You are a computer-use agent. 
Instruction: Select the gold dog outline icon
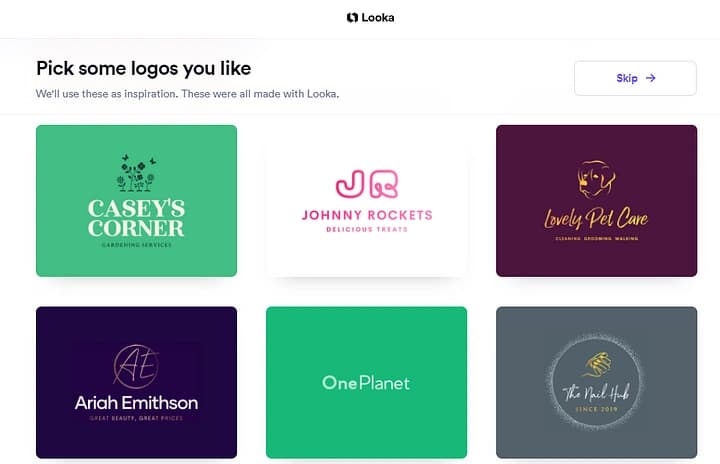point(596,179)
